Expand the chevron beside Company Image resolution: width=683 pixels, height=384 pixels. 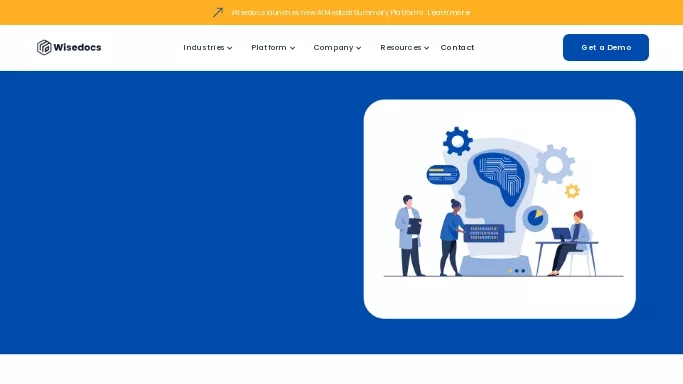(x=358, y=48)
